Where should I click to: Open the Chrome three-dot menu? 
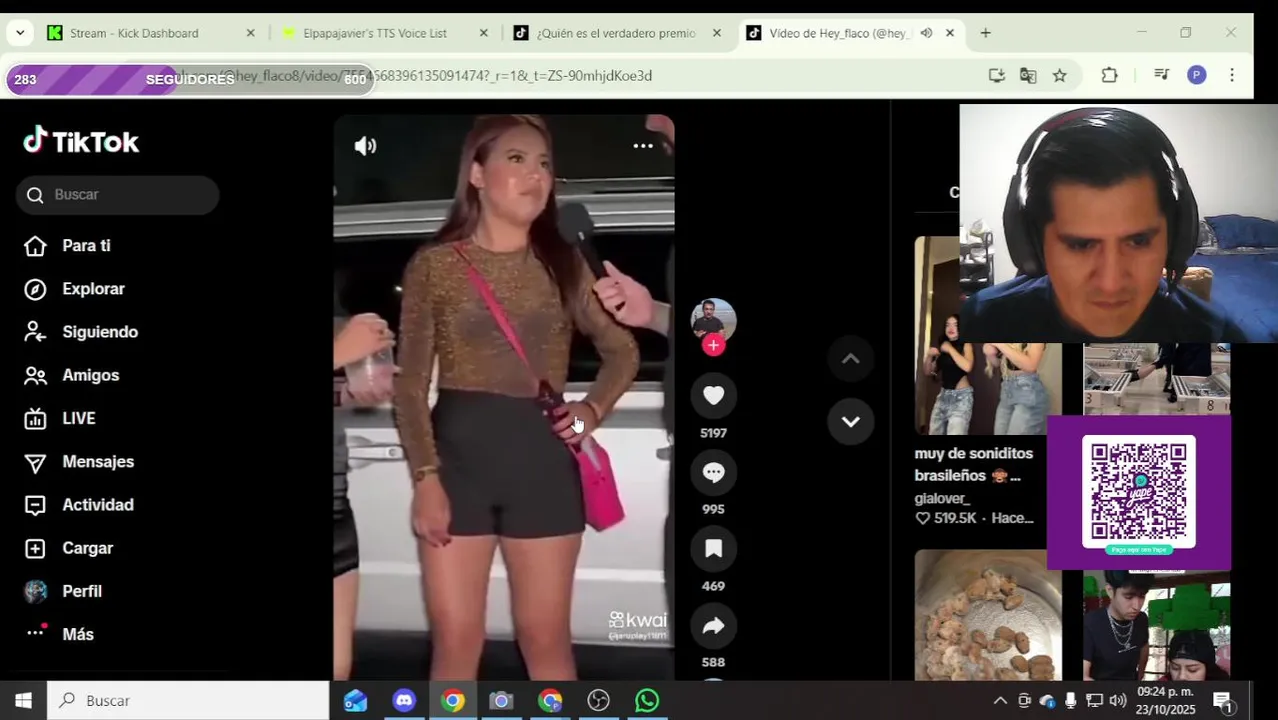1232,75
